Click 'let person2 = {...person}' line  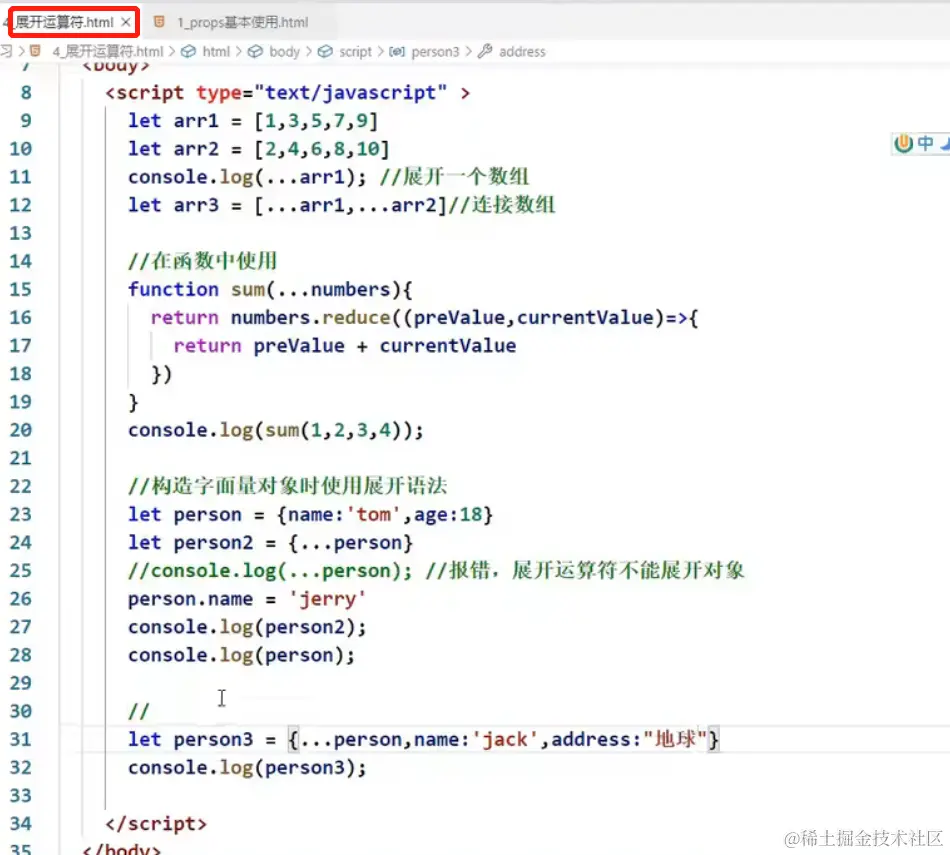point(270,542)
